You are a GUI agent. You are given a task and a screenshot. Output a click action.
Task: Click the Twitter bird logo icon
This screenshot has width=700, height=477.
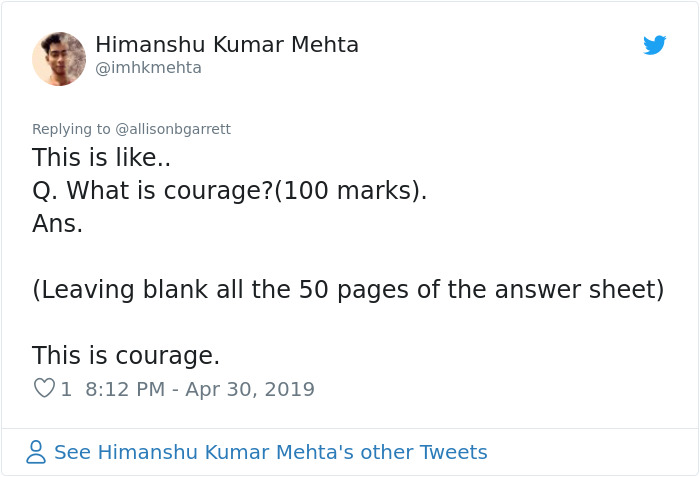coord(654,45)
